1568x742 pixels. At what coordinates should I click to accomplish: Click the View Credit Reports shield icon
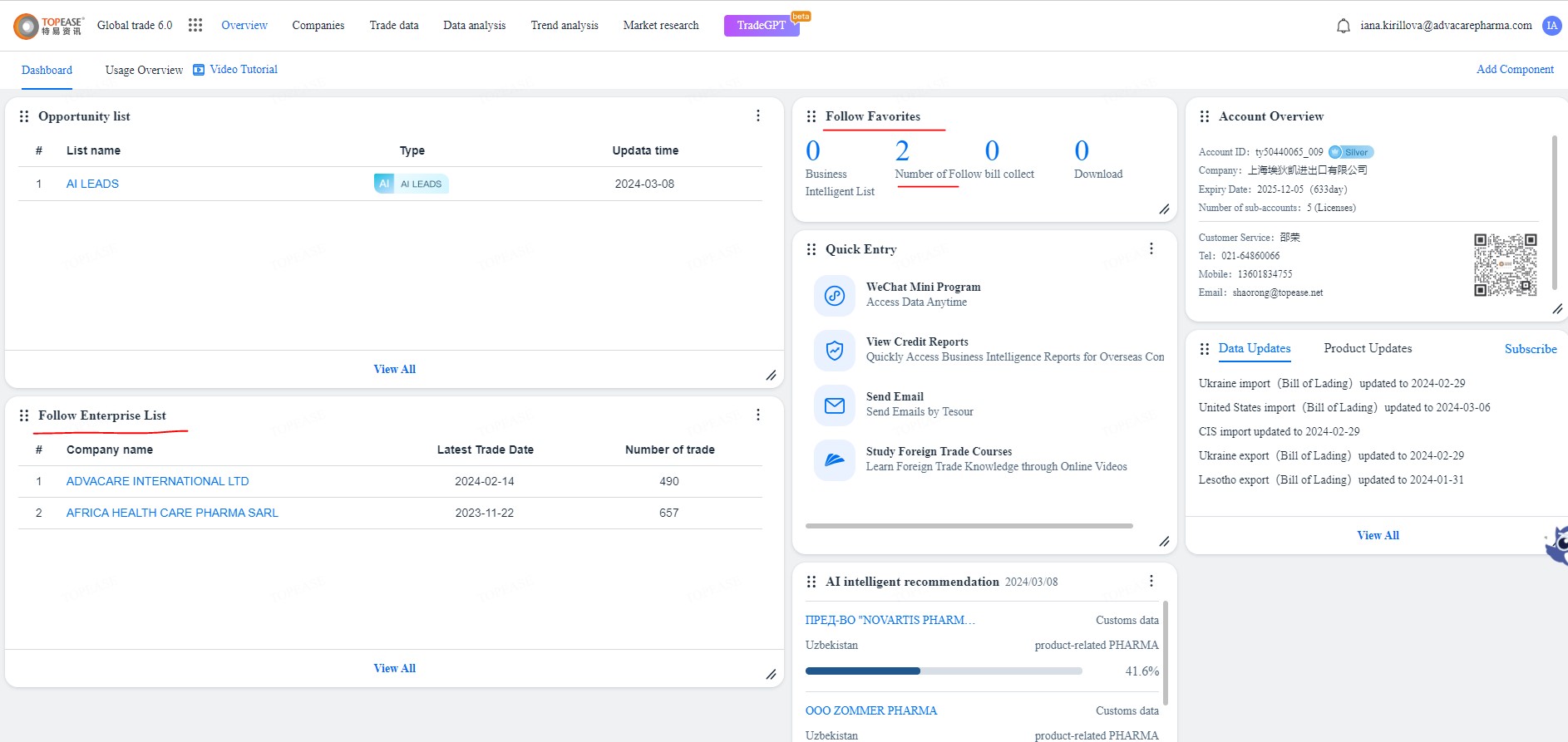pos(835,351)
